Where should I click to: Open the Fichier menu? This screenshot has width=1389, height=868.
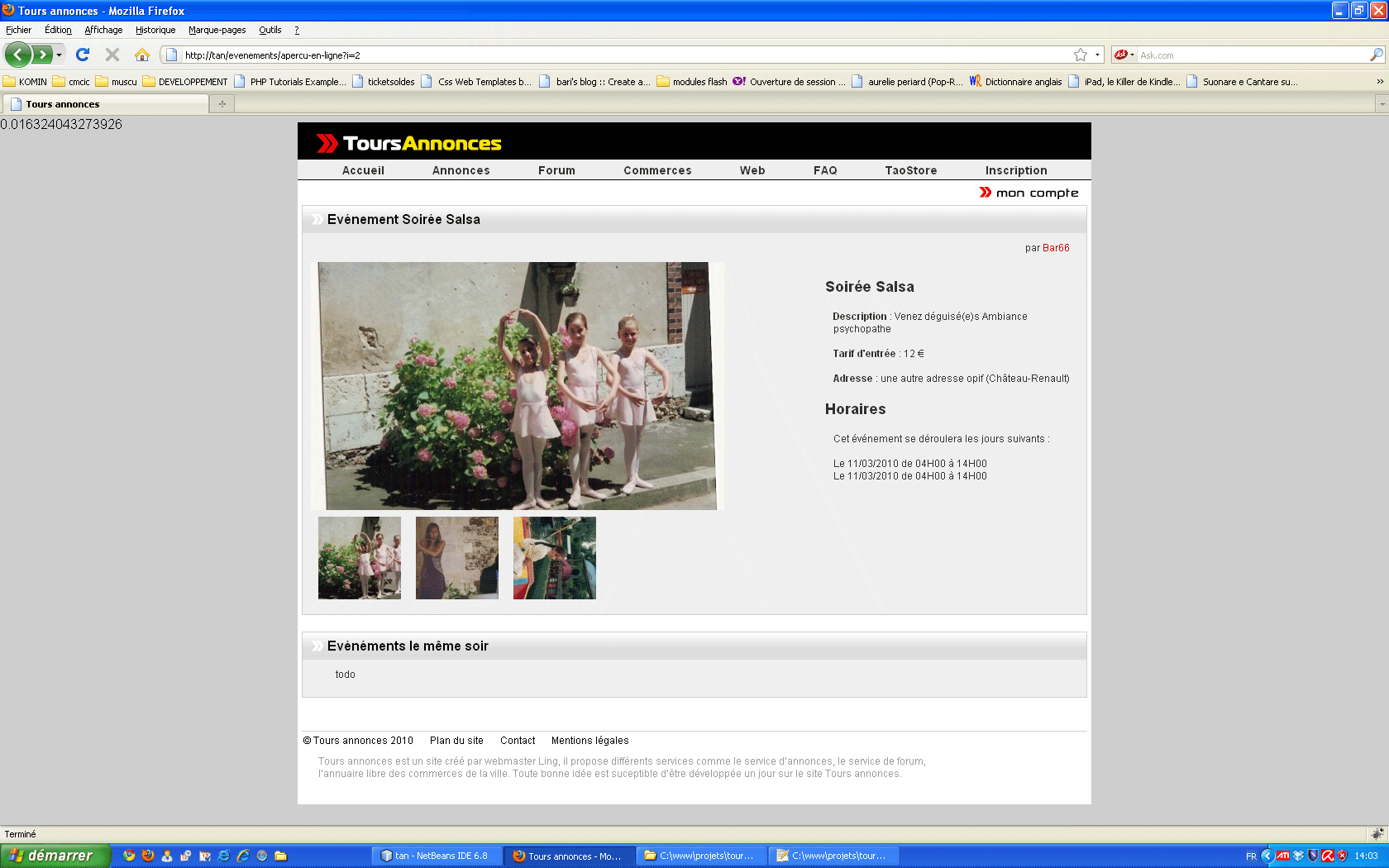click(18, 30)
